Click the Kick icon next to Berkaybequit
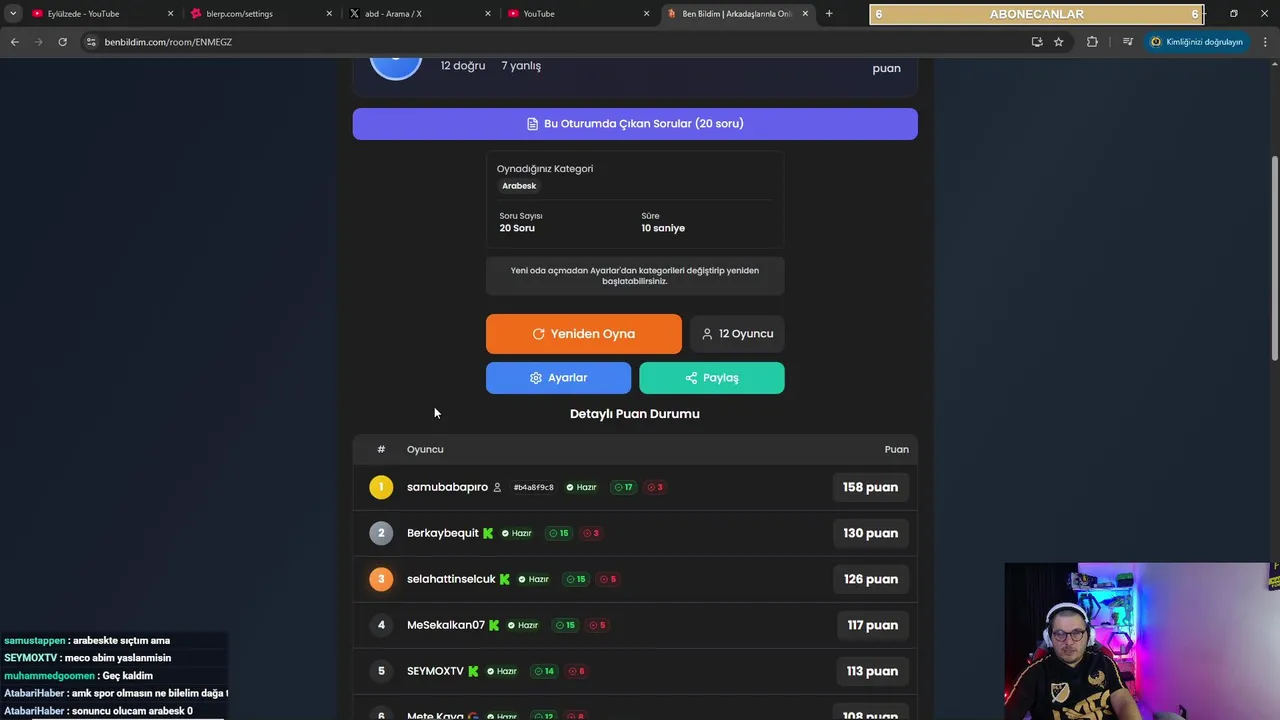 click(x=488, y=533)
